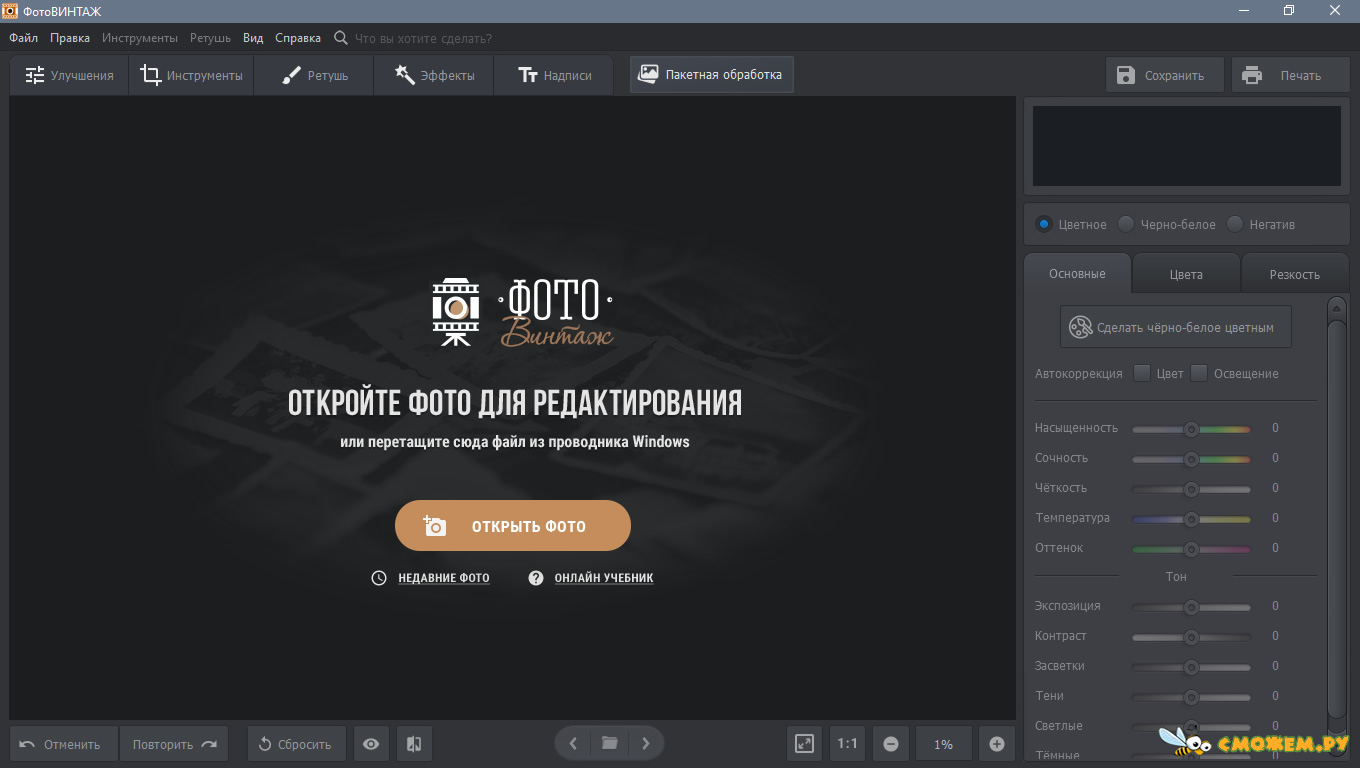Click the Экспозиция slider handle
Screen dimensions: 1360x768
pos(1191,607)
